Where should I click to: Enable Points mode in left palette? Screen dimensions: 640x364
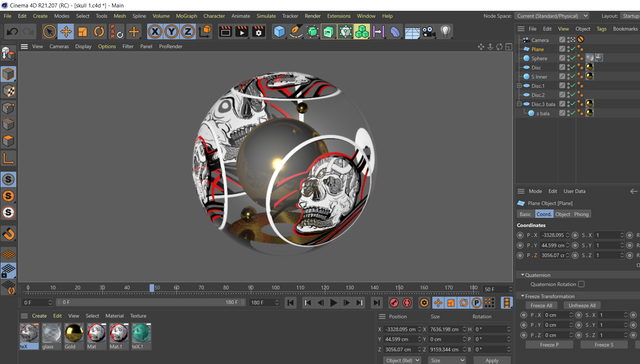pos(8,108)
